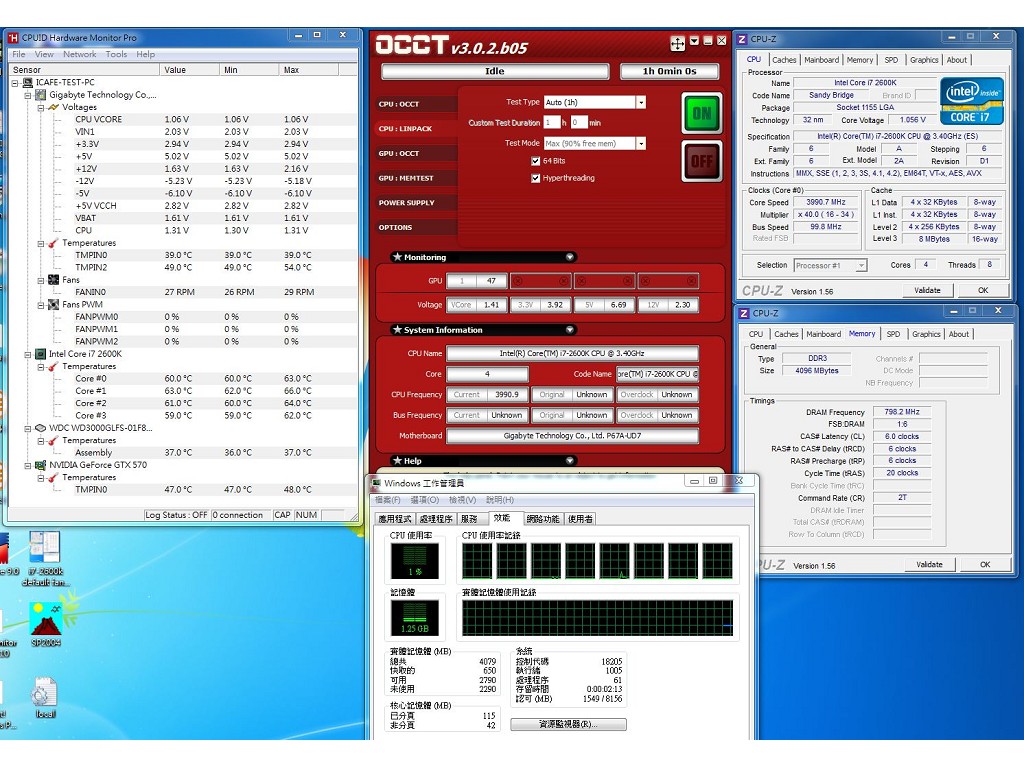Image resolution: width=1024 pixels, height=768 pixels.
Task: Click OK in the top CPU-Z window
Action: point(983,291)
